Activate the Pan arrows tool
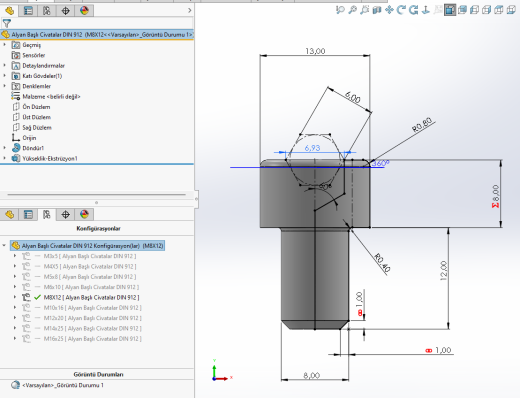 pos(389,10)
